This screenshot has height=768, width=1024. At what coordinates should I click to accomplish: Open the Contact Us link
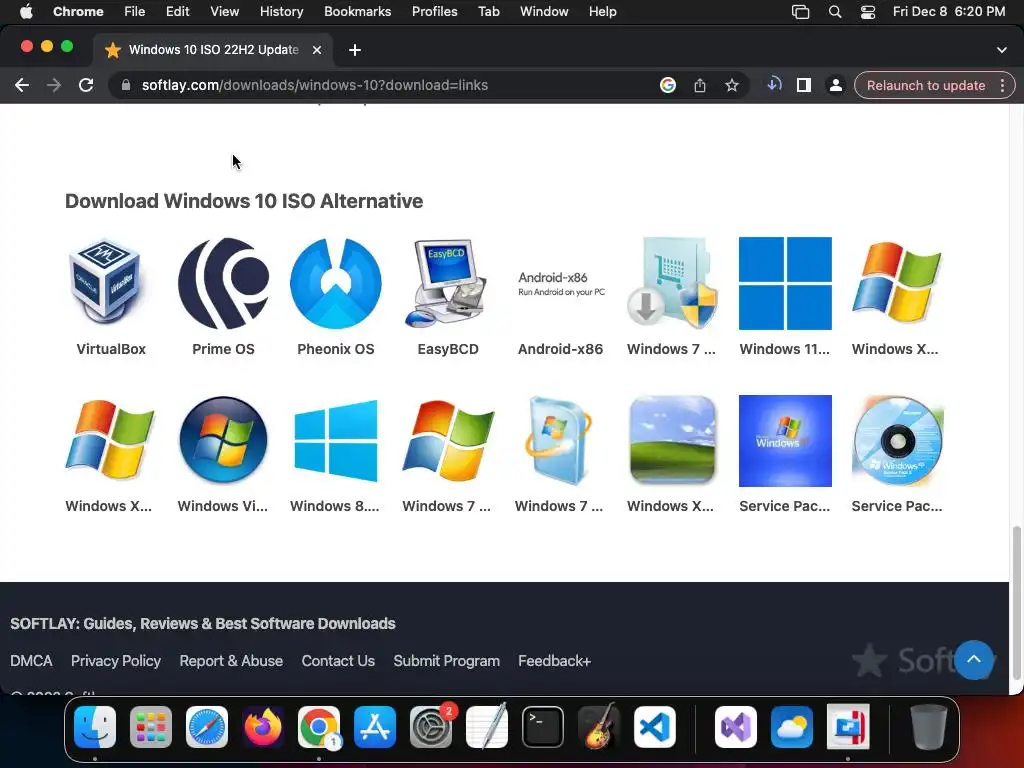[338, 661]
